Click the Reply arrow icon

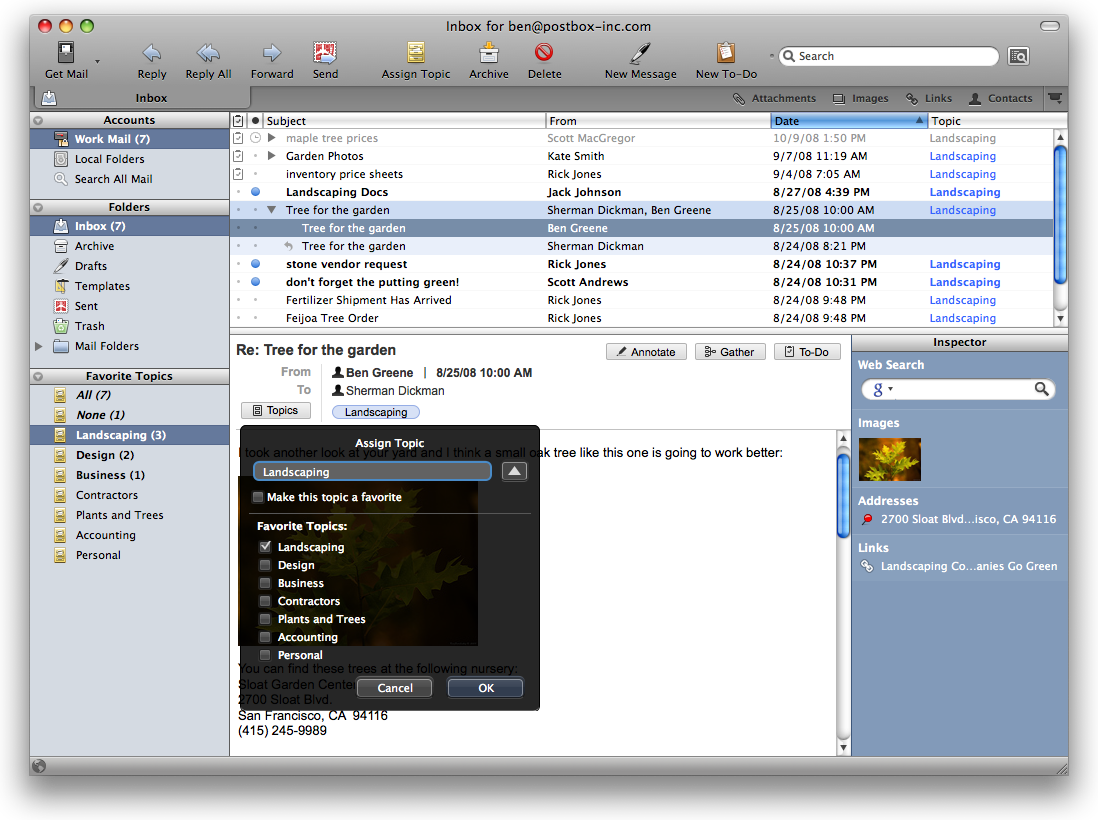tap(152, 53)
